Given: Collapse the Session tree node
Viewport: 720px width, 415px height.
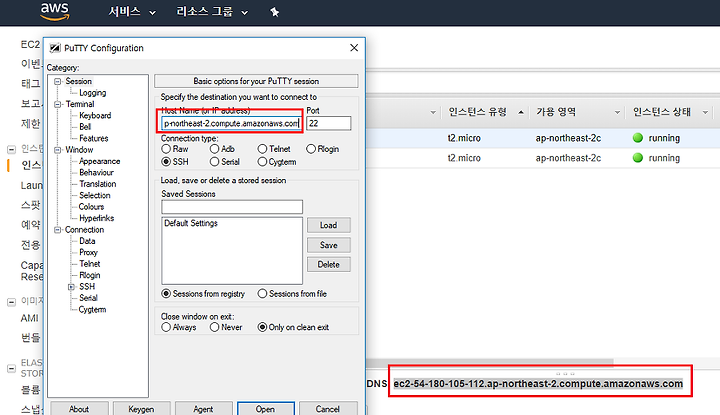Looking at the screenshot, I should [57, 81].
